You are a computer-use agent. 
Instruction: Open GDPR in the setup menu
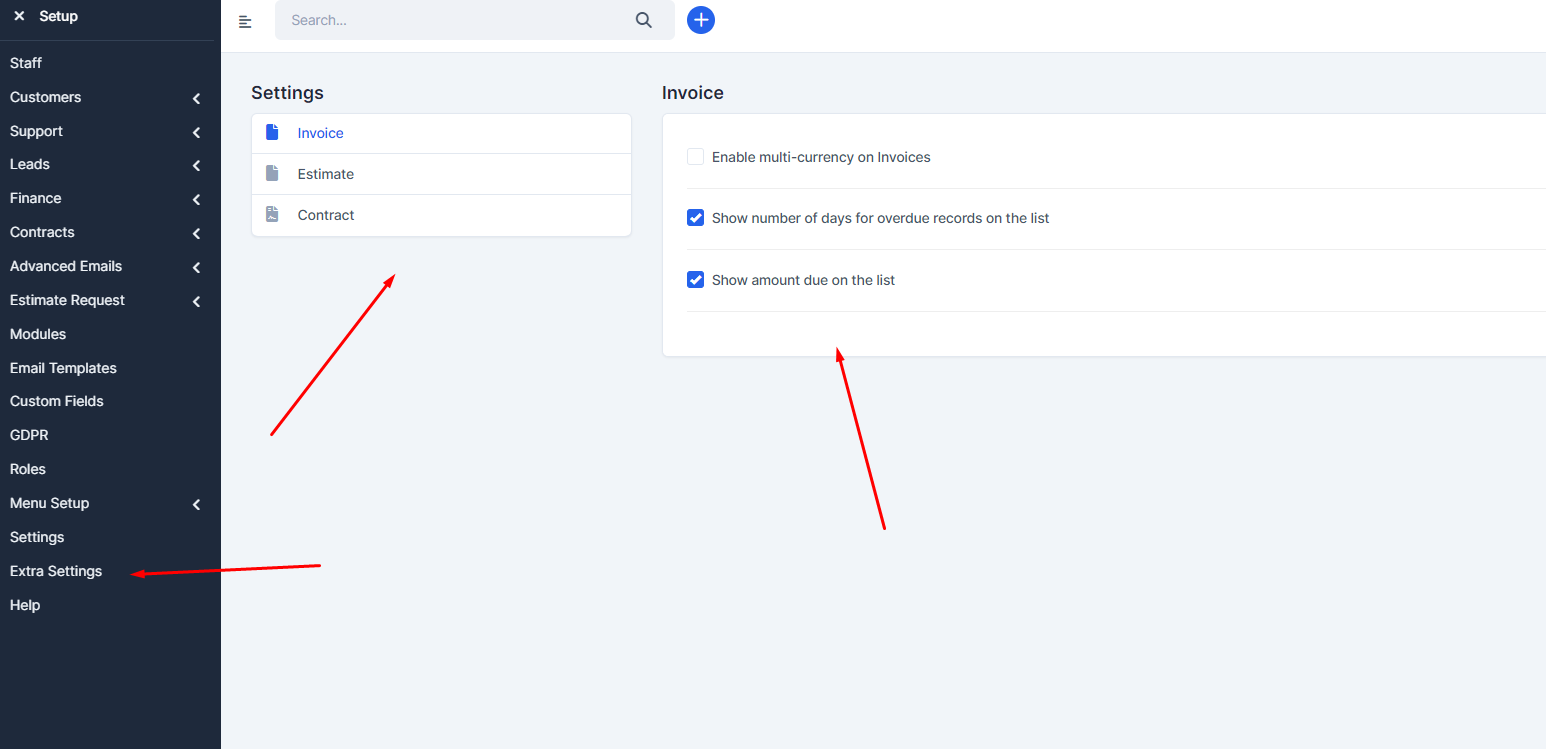(x=29, y=435)
